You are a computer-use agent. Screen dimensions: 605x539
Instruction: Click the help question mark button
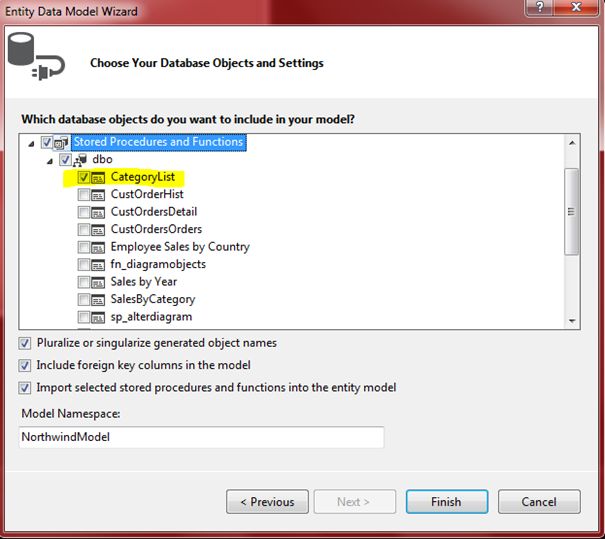[540, 7]
